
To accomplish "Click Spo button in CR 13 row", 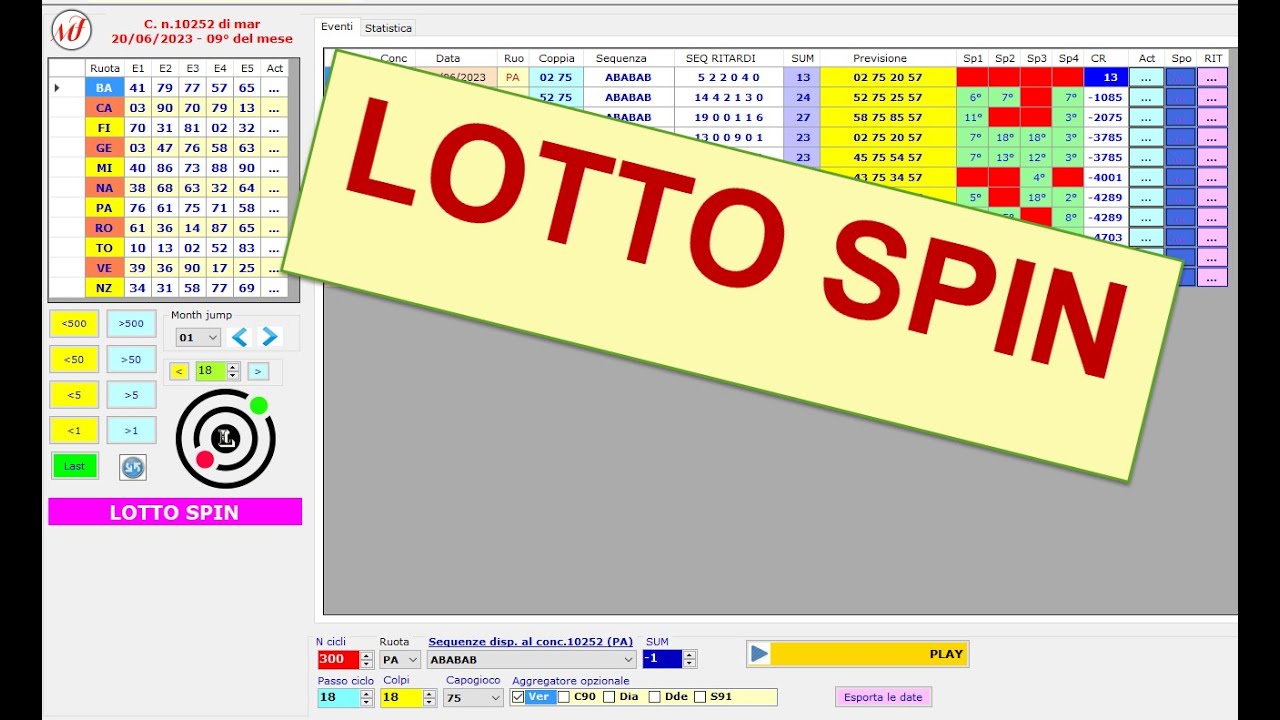I will pyautogui.click(x=1181, y=77).
